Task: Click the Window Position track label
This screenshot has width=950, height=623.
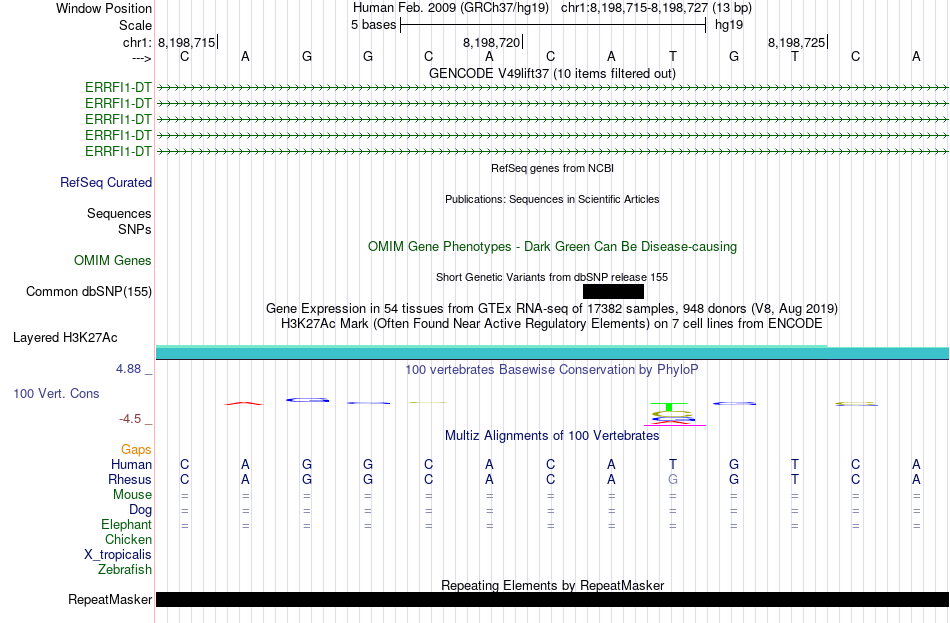Action: coord(104,8)
